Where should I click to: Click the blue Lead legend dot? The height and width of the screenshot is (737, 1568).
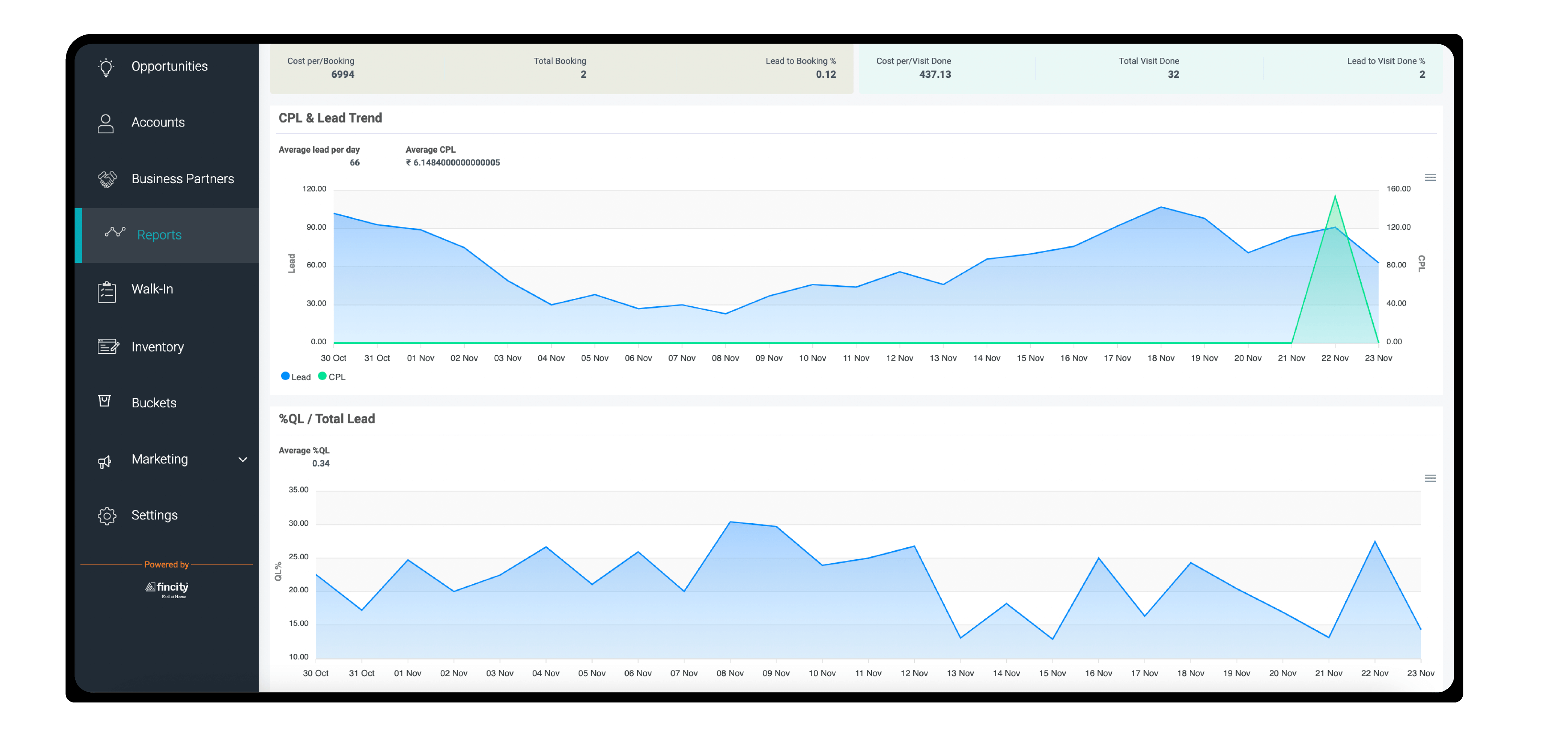(x=285, y=376)
